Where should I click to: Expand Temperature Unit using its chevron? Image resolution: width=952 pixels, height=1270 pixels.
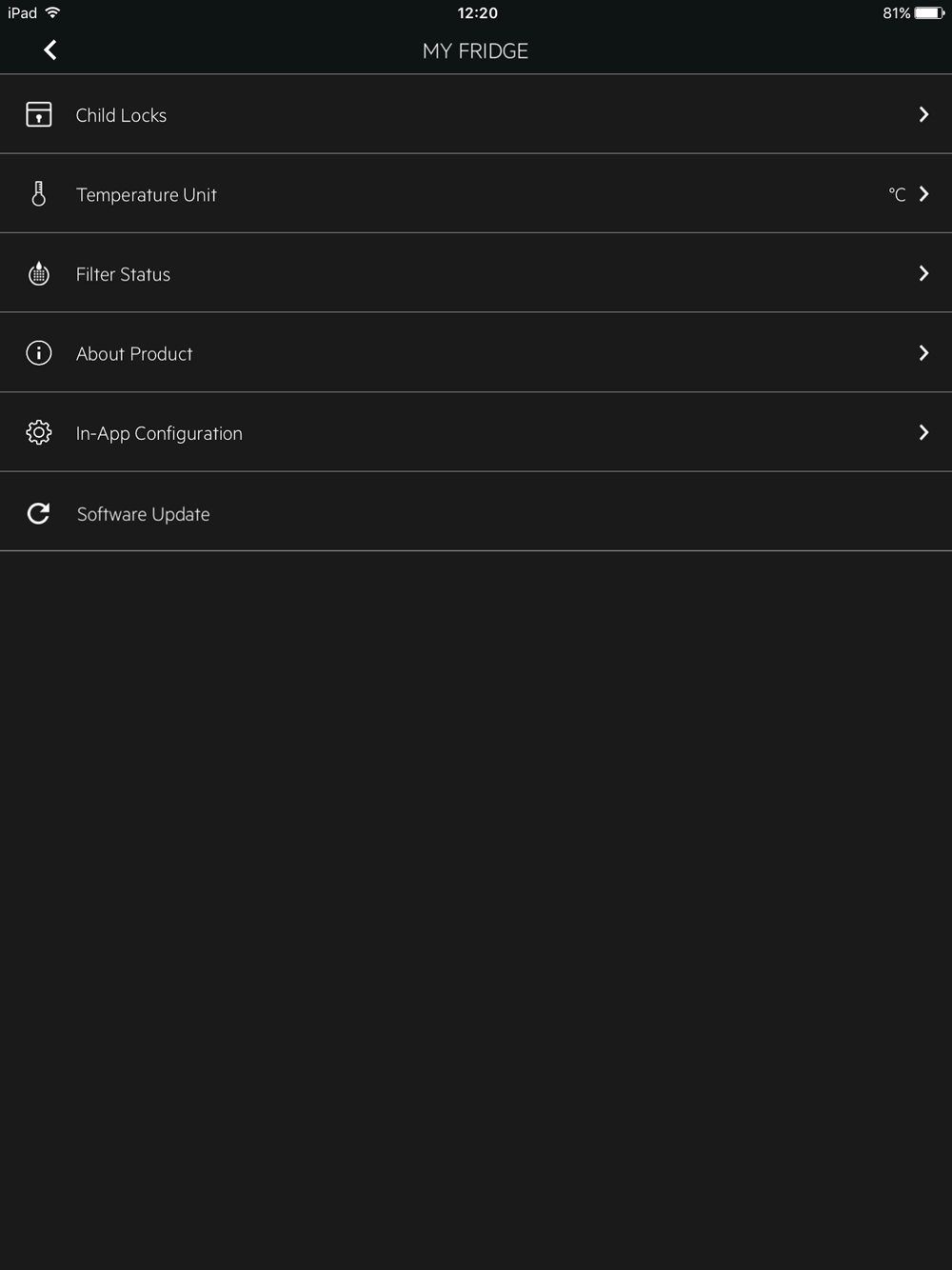923,194
